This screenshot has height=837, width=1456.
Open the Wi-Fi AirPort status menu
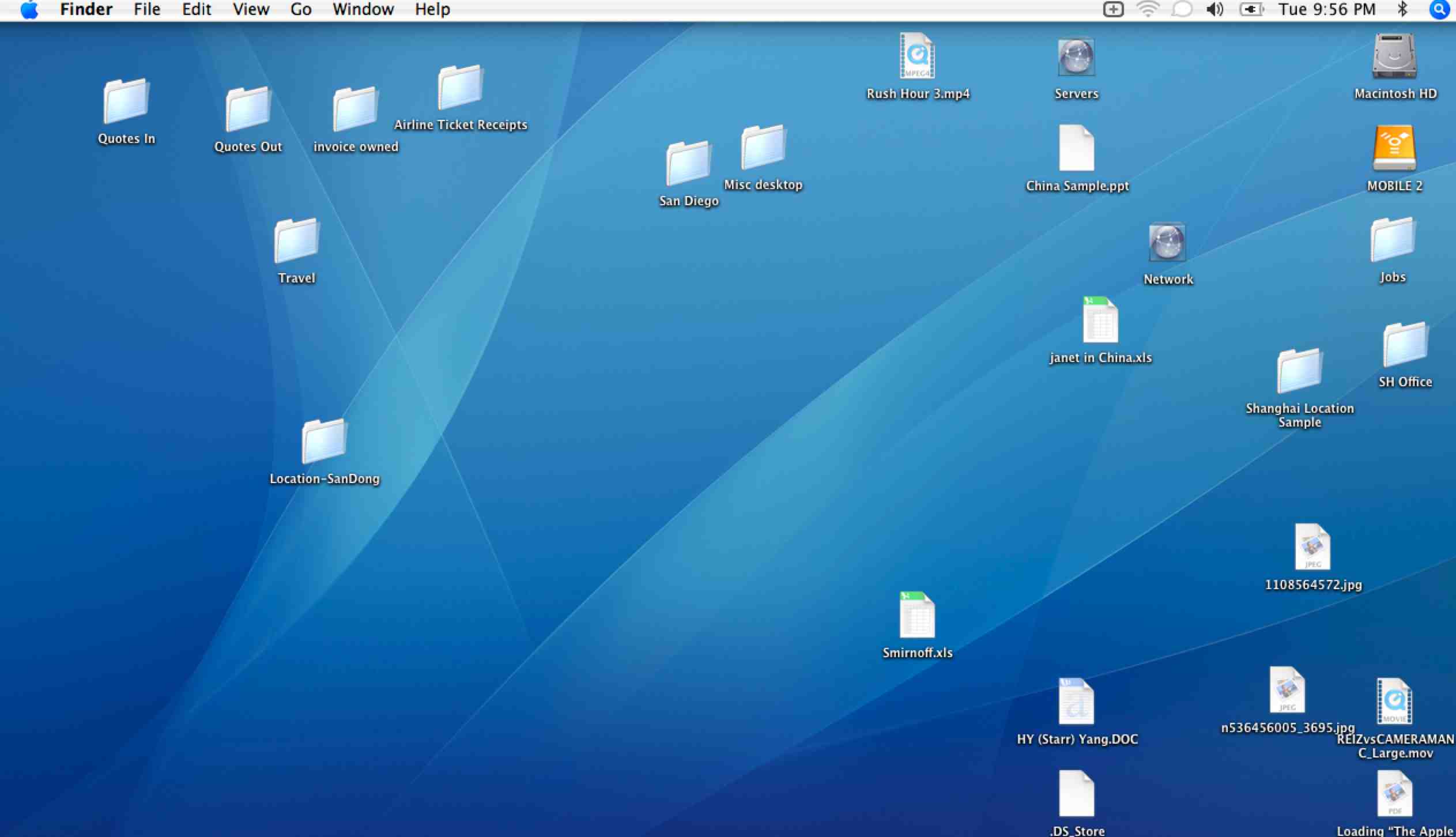pos(1148,10)
